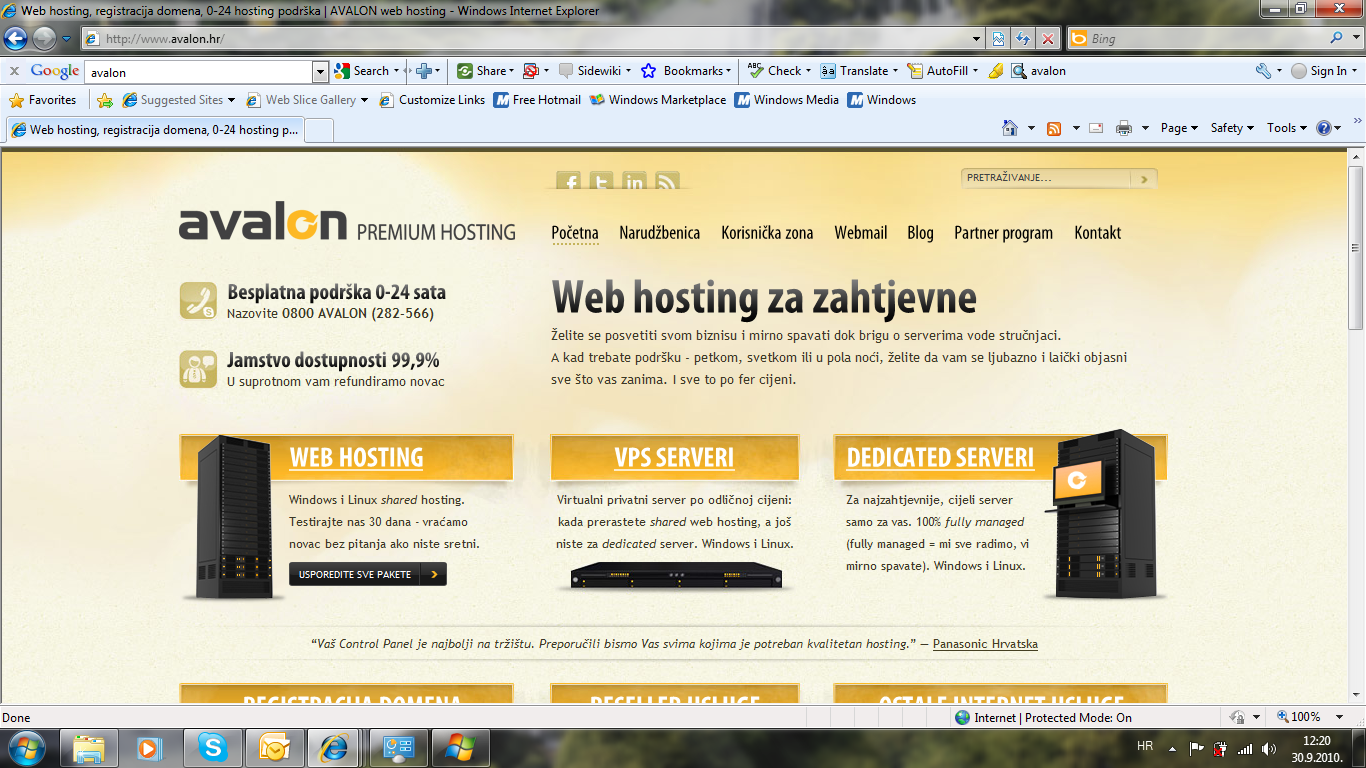
Task: Open the LinkedIn social icon
Action: click(x=634, y=182)
